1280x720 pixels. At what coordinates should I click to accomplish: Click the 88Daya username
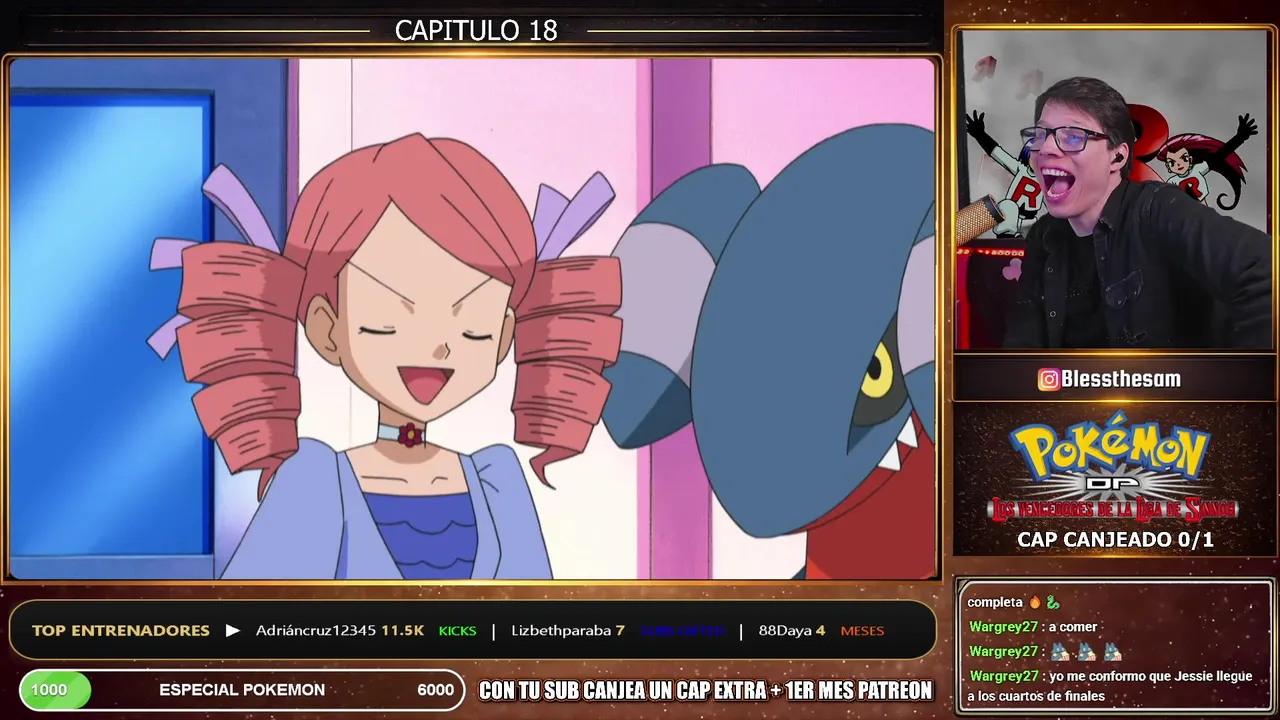785,631
